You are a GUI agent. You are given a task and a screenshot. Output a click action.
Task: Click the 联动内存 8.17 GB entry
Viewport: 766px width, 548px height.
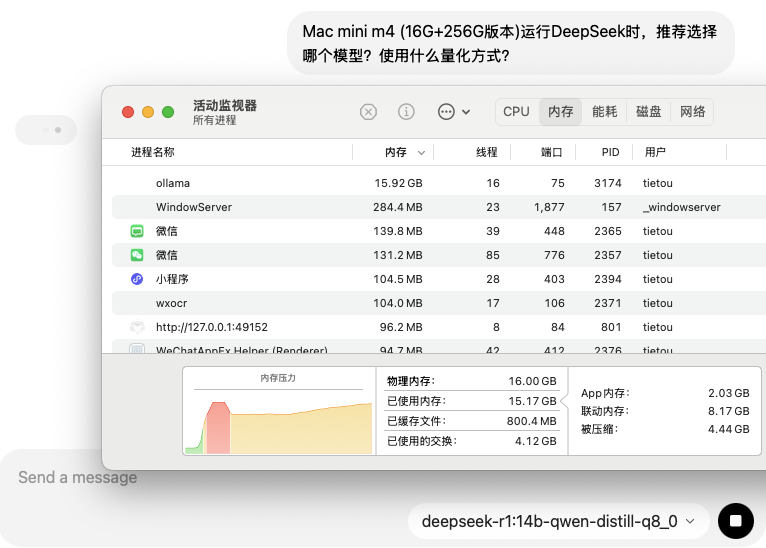click(x=665, y=411)
